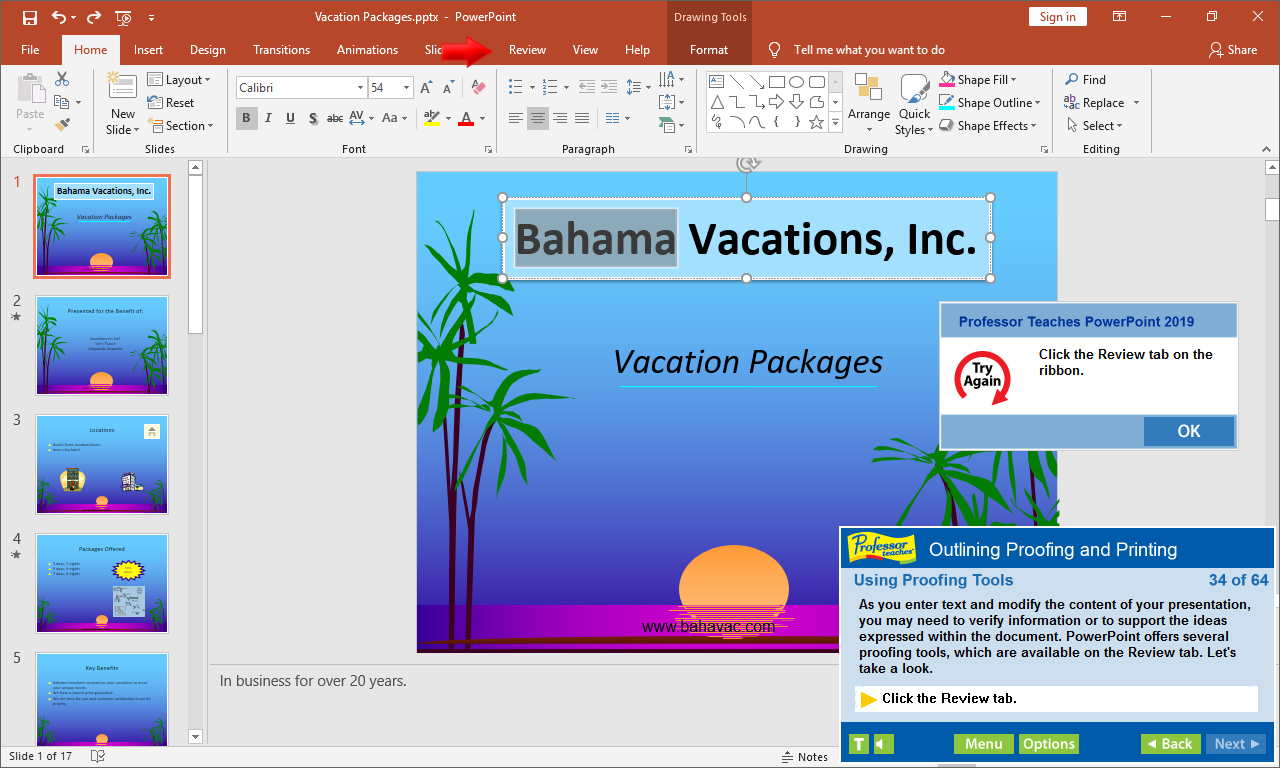Click the Clear All Formatting icon

(477, 88)
